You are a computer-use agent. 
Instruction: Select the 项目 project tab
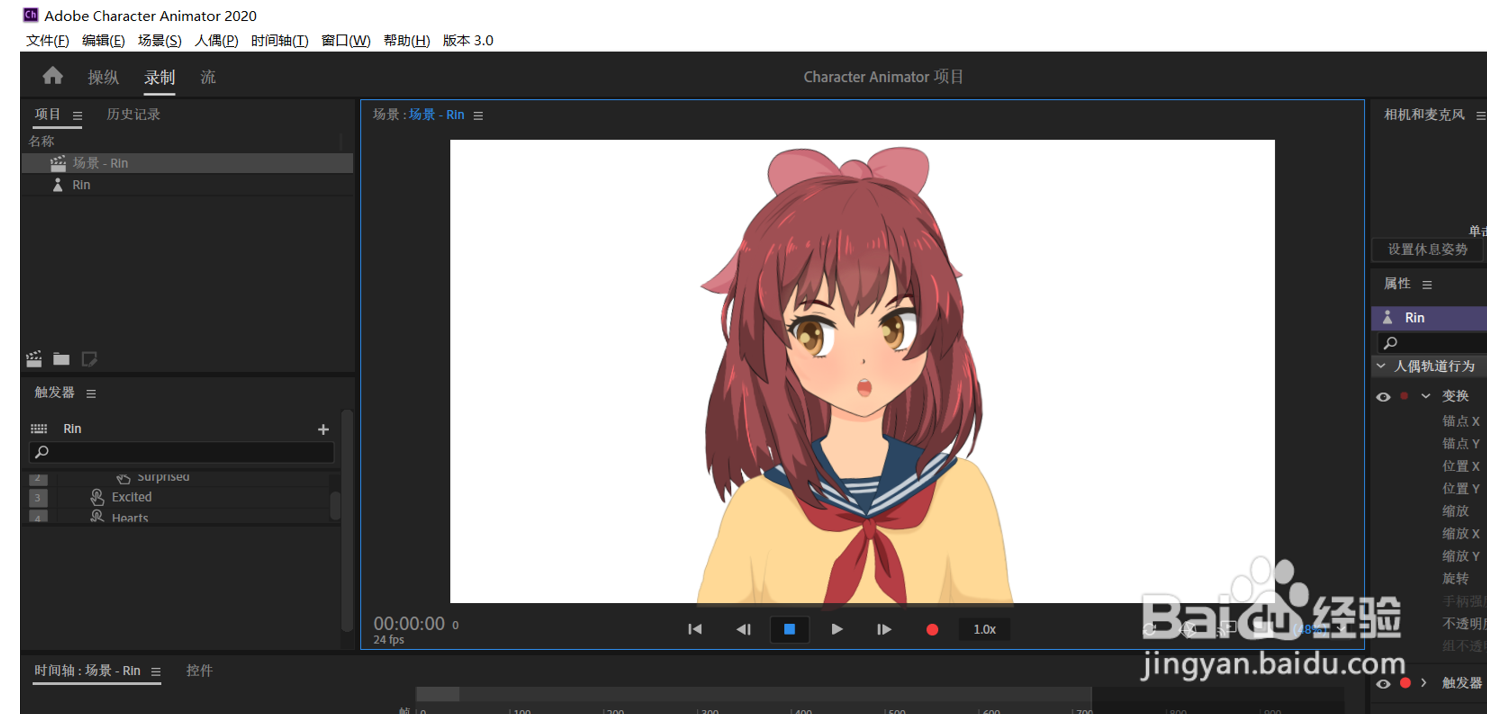[x=48, y=114]
